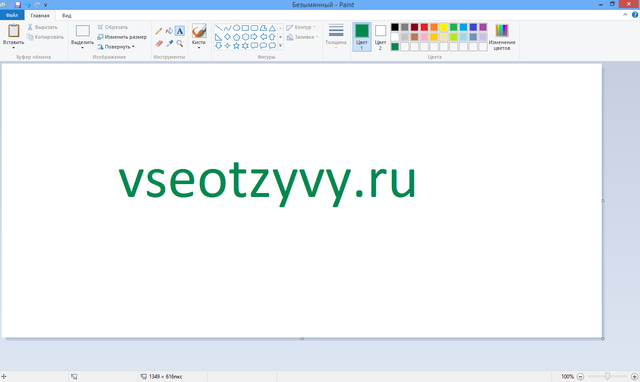Activate Цвет 2 background color

pyautogui.click(x=380, y=37)
